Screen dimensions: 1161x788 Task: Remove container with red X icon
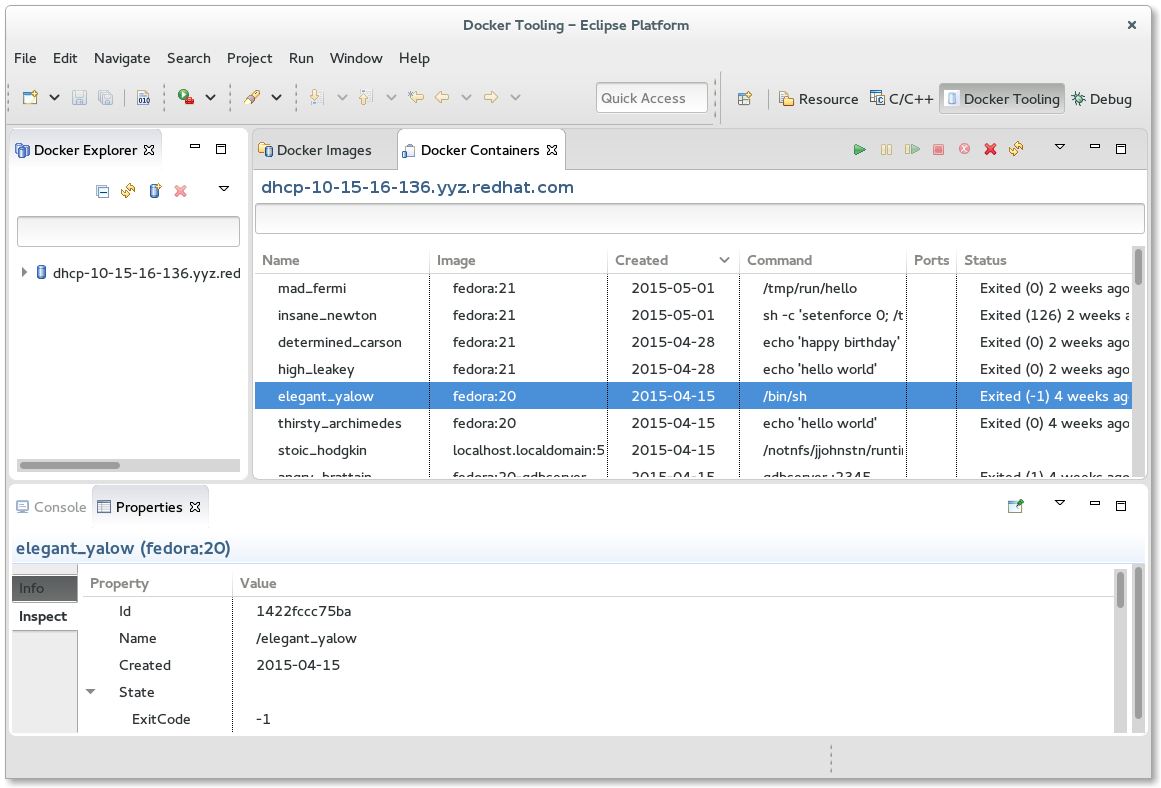[990, 150]
